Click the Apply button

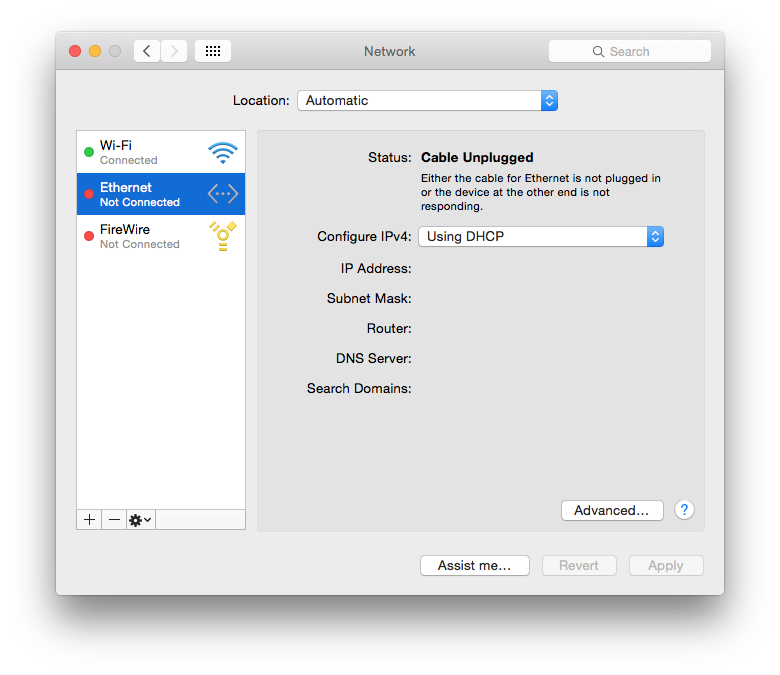pyautogui.click(x=666, y=566)
